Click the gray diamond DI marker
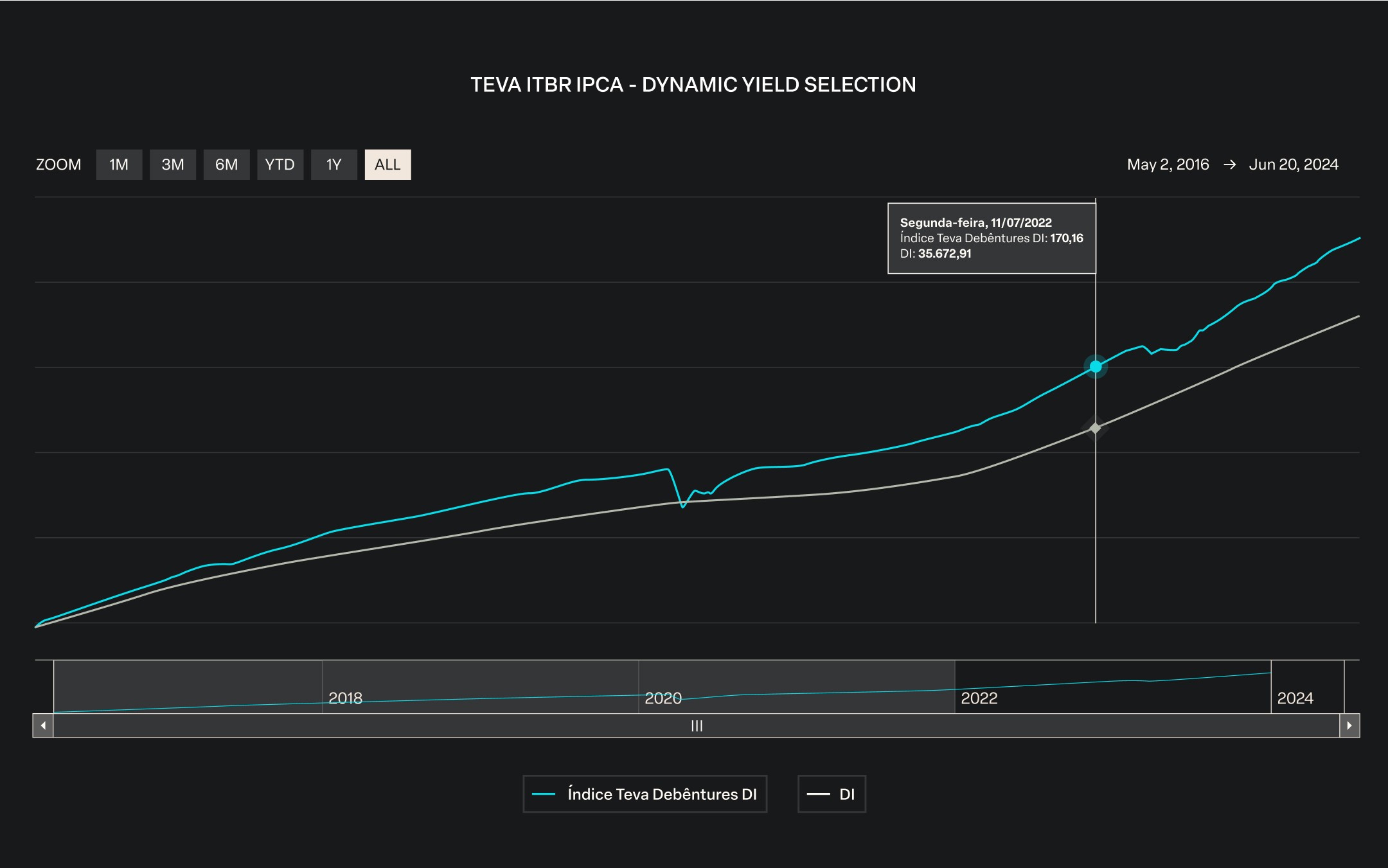The height and width of the screenshot is (868, 1388). (x=1095, y=428)
